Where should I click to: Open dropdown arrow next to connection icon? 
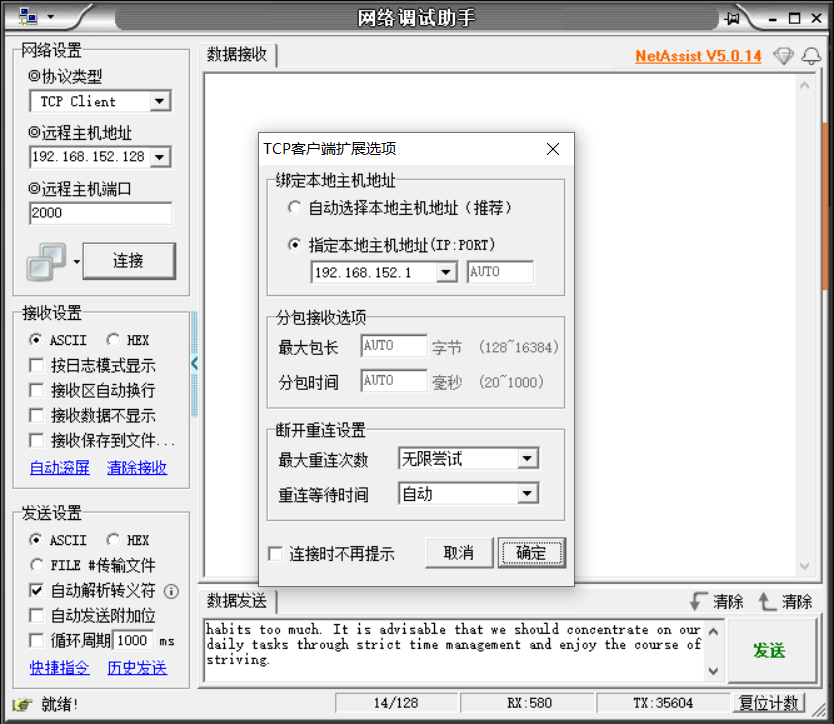click(77, 262)
